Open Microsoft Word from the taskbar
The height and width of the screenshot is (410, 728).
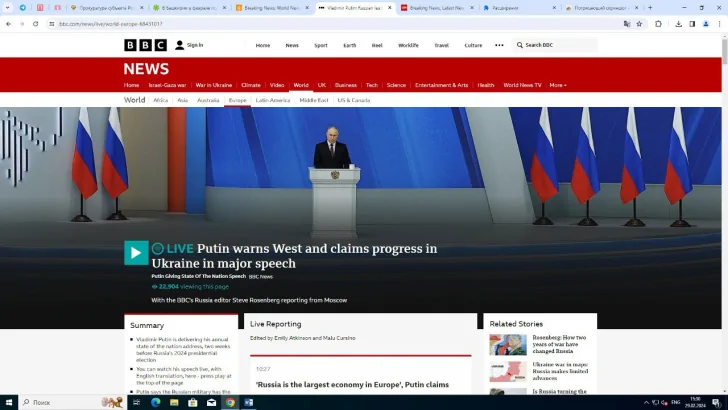[x=249, y=402]
